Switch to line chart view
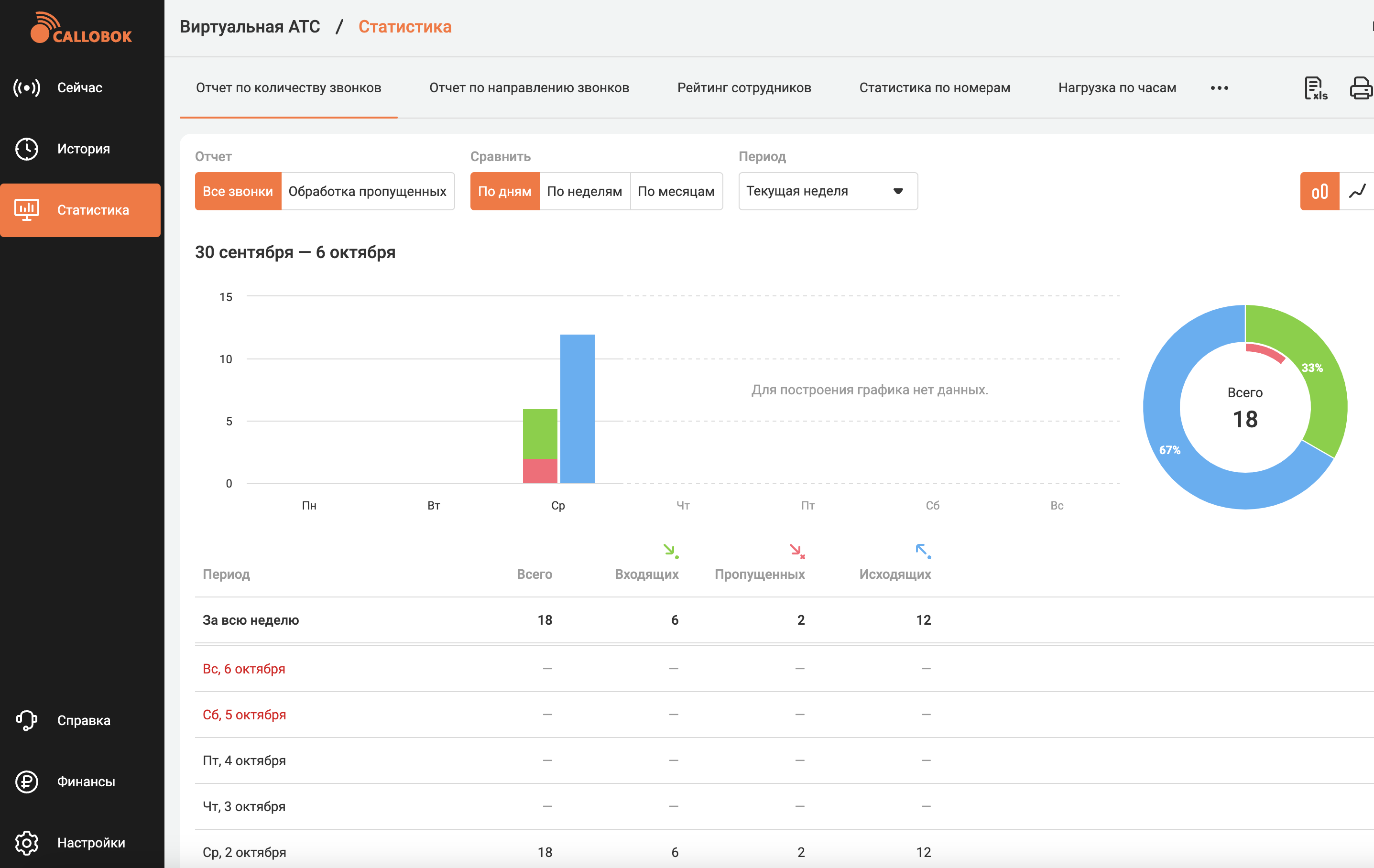Viewport: 1374px width, 868px height. [1358, 192]
